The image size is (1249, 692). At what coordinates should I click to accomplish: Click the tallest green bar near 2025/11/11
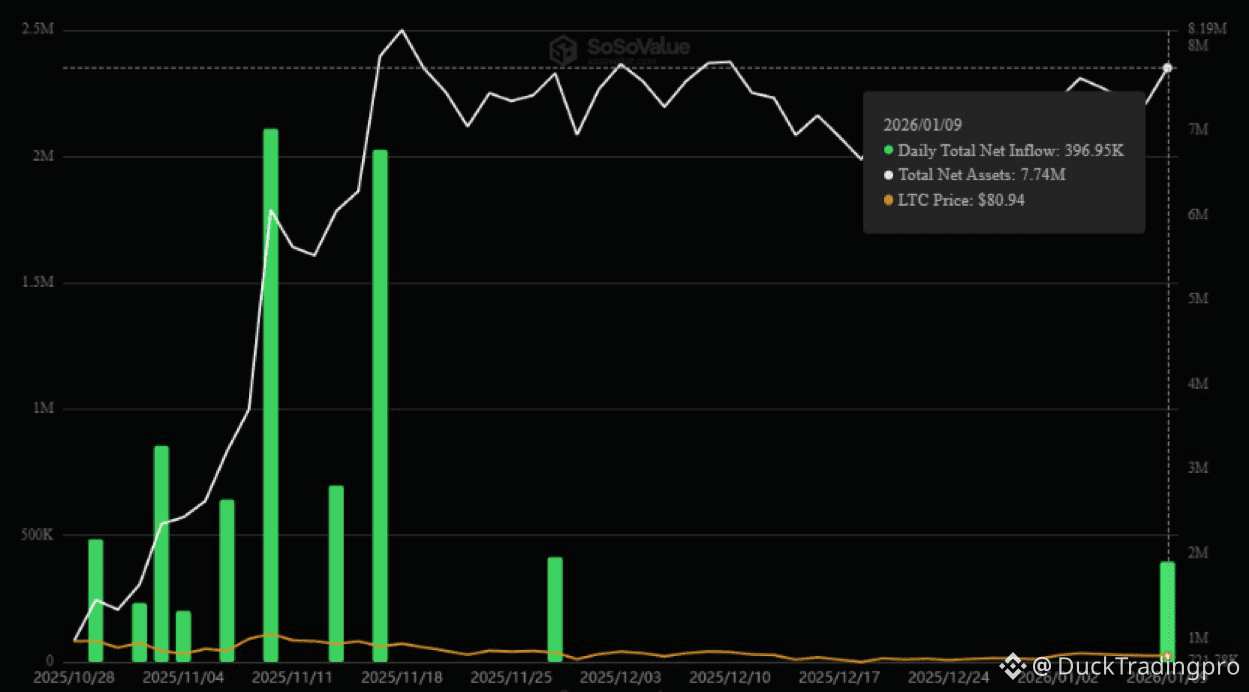(270, 390)
